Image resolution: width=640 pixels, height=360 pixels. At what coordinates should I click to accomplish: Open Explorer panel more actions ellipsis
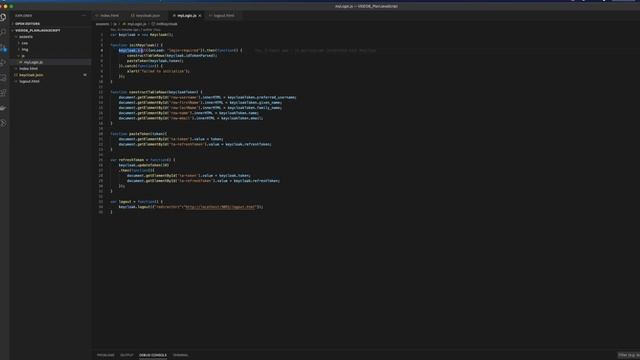click(x=84, y=16)
